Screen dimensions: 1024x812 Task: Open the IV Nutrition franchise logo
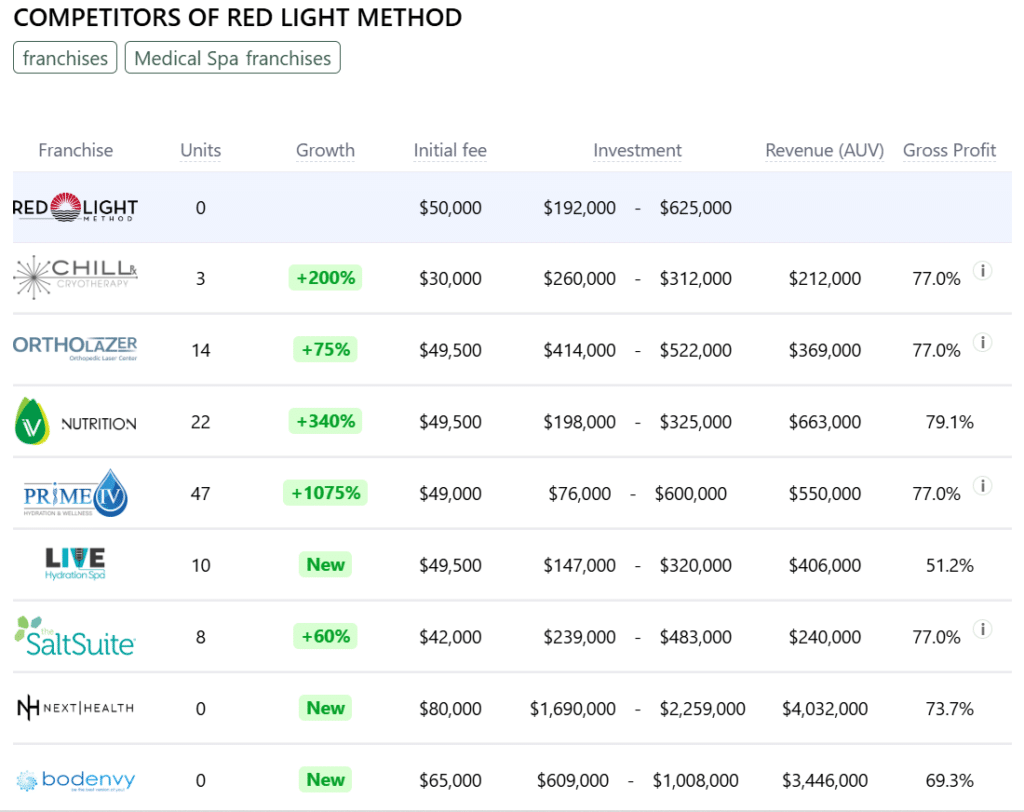pos(75,421)
